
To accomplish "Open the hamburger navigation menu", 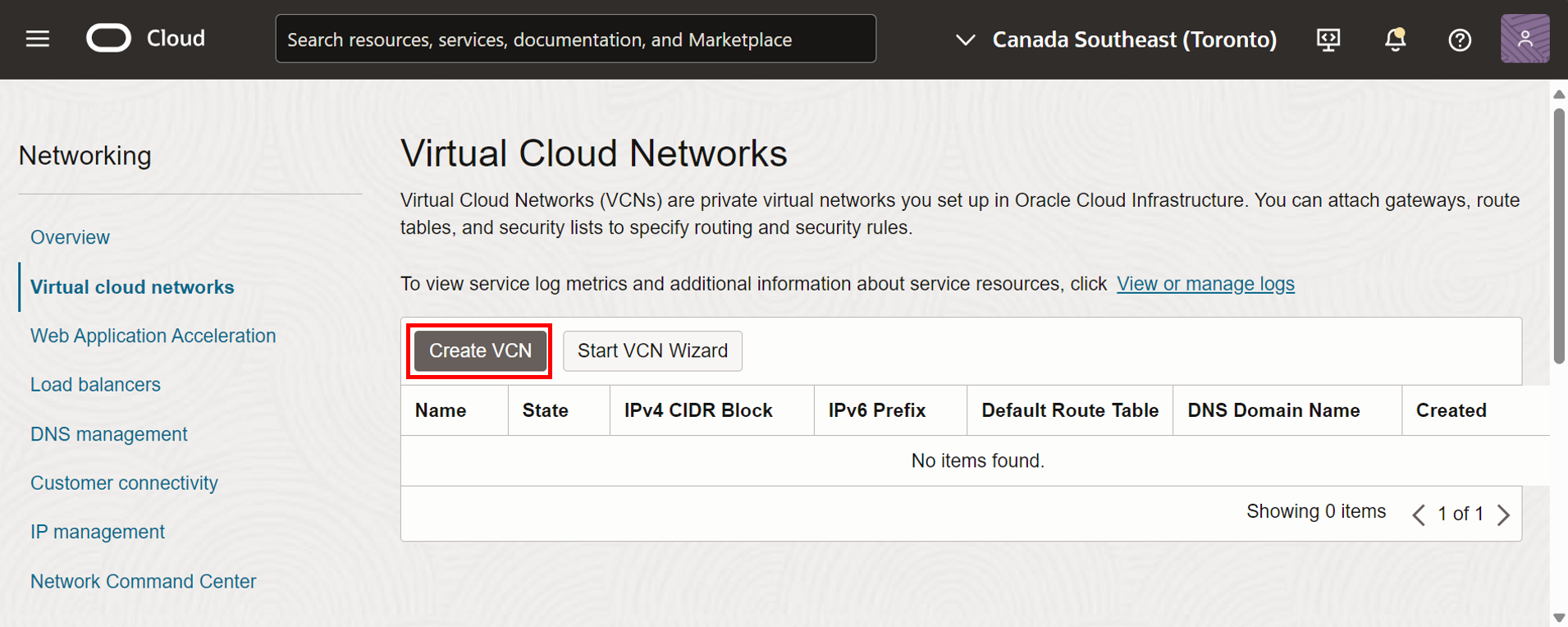I will 38,39.
